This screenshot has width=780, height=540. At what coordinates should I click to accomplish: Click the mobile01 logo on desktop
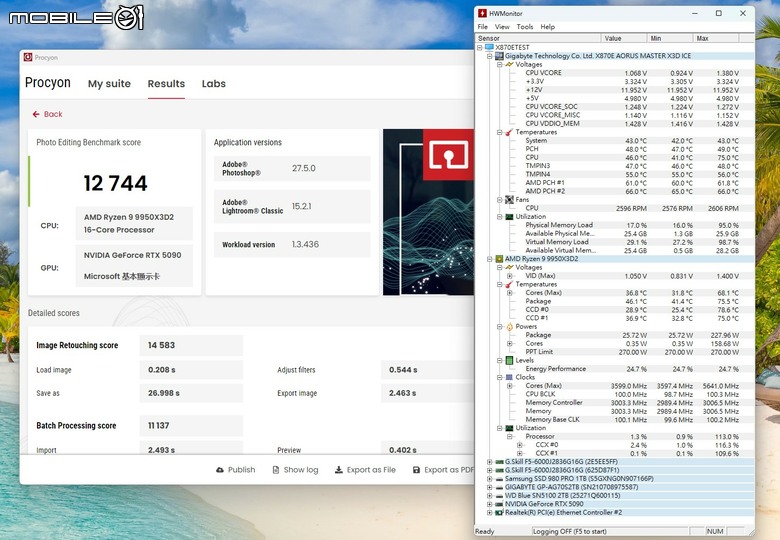76,18
